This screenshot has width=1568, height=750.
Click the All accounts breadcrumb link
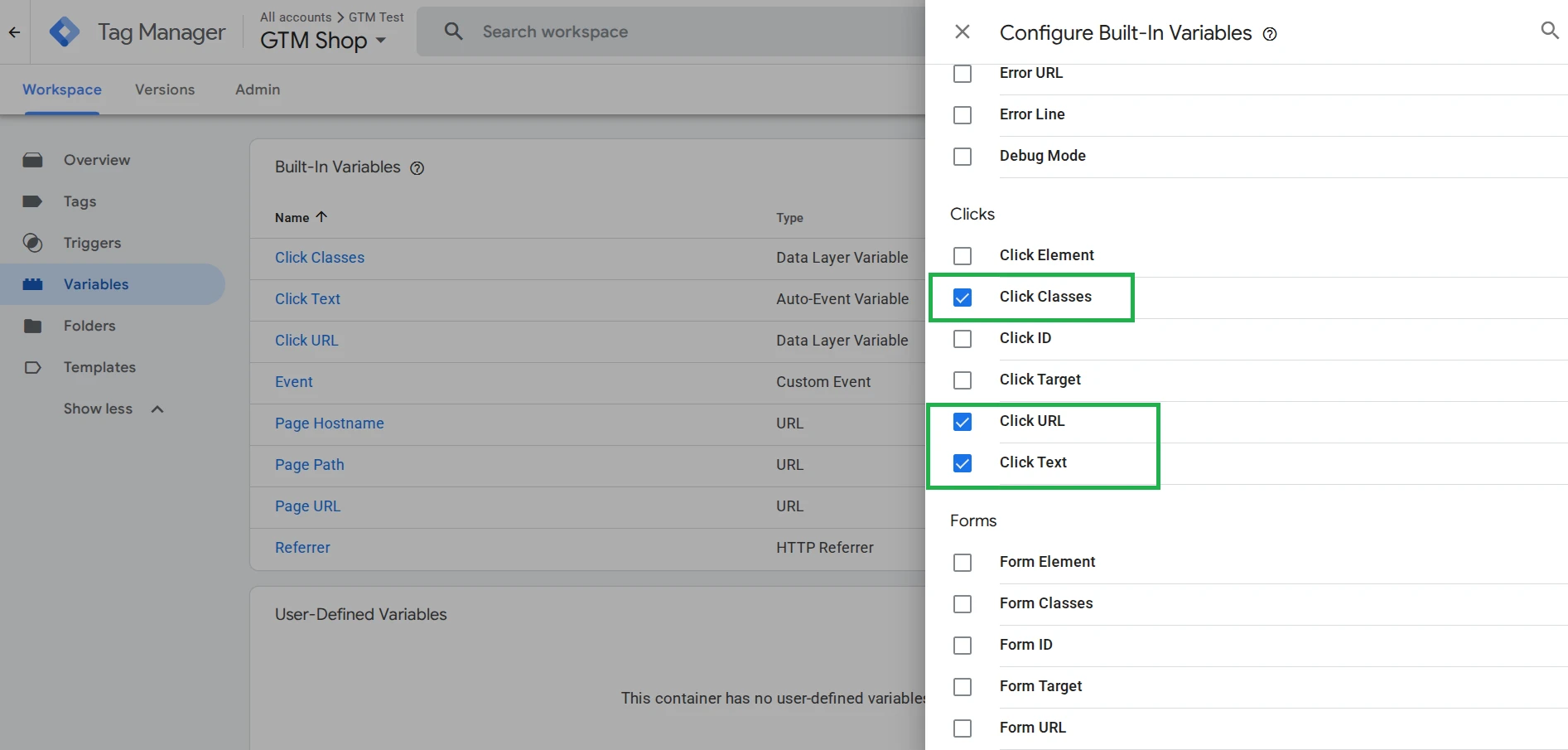pos(296,17)
